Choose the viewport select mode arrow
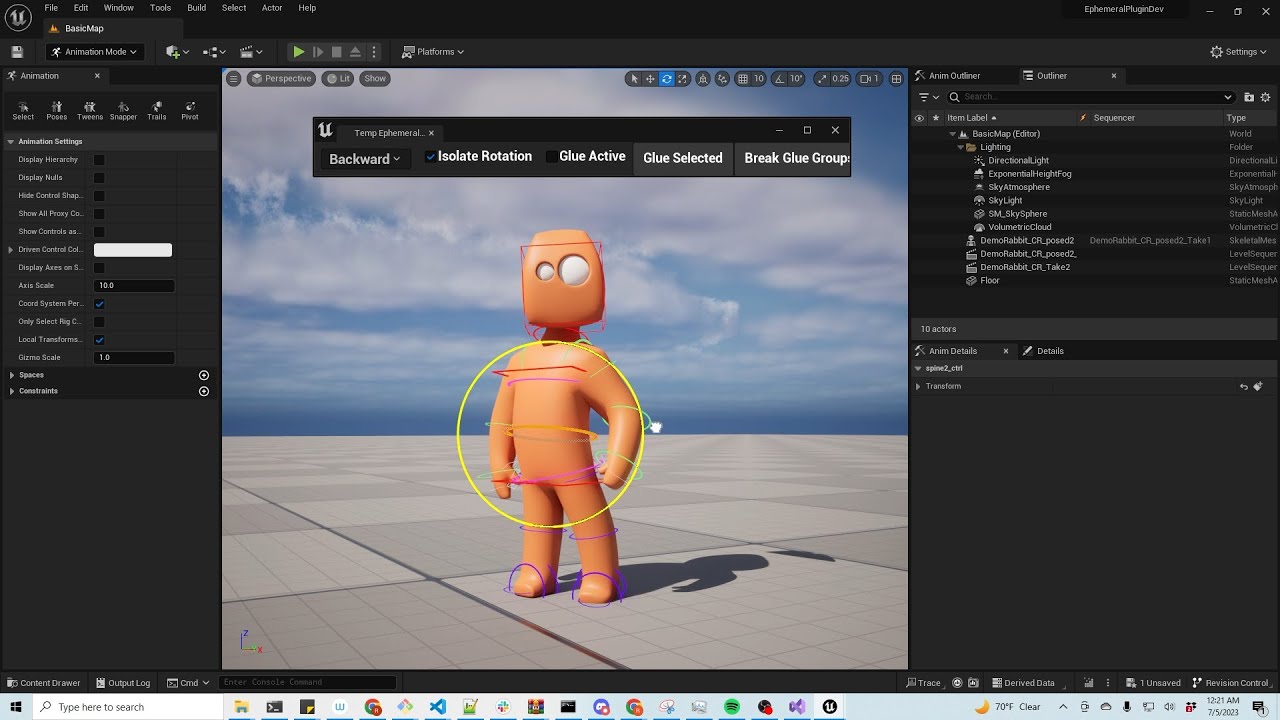The width and height of the screenshot is (1280, 720). click(x=633, y=79)
